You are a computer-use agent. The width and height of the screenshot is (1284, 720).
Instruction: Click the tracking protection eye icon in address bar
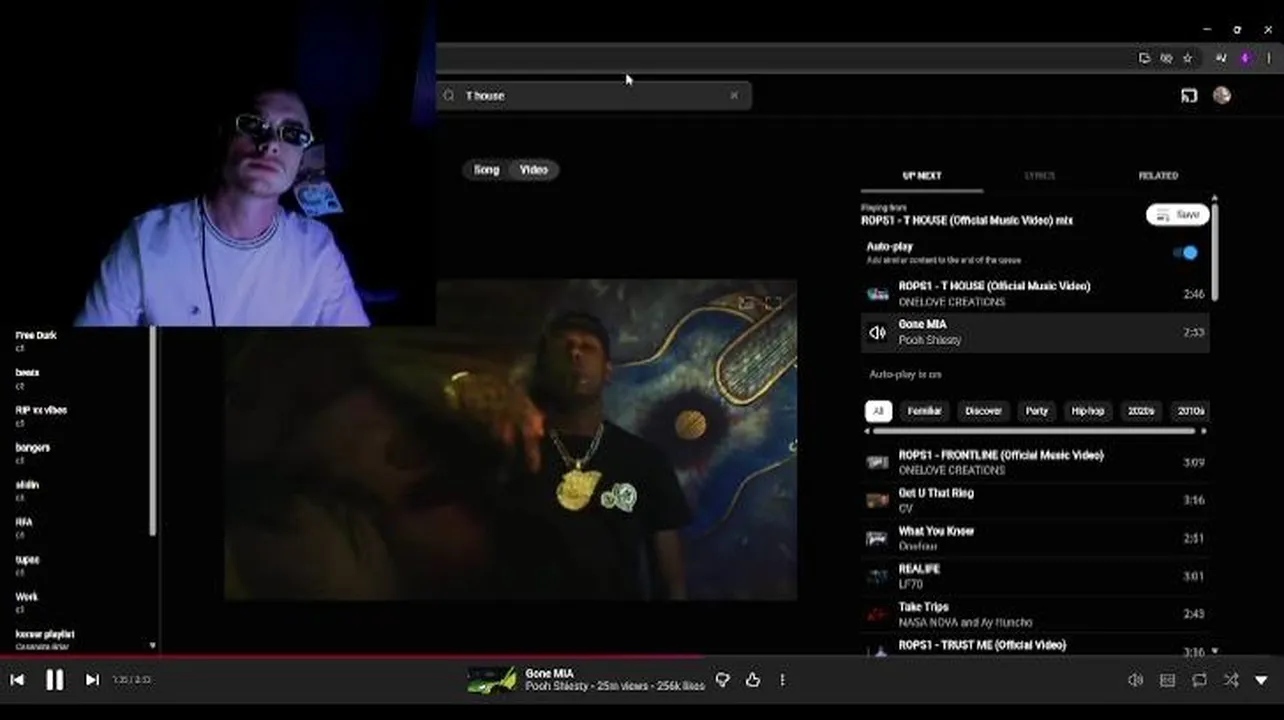[1166, 58]
